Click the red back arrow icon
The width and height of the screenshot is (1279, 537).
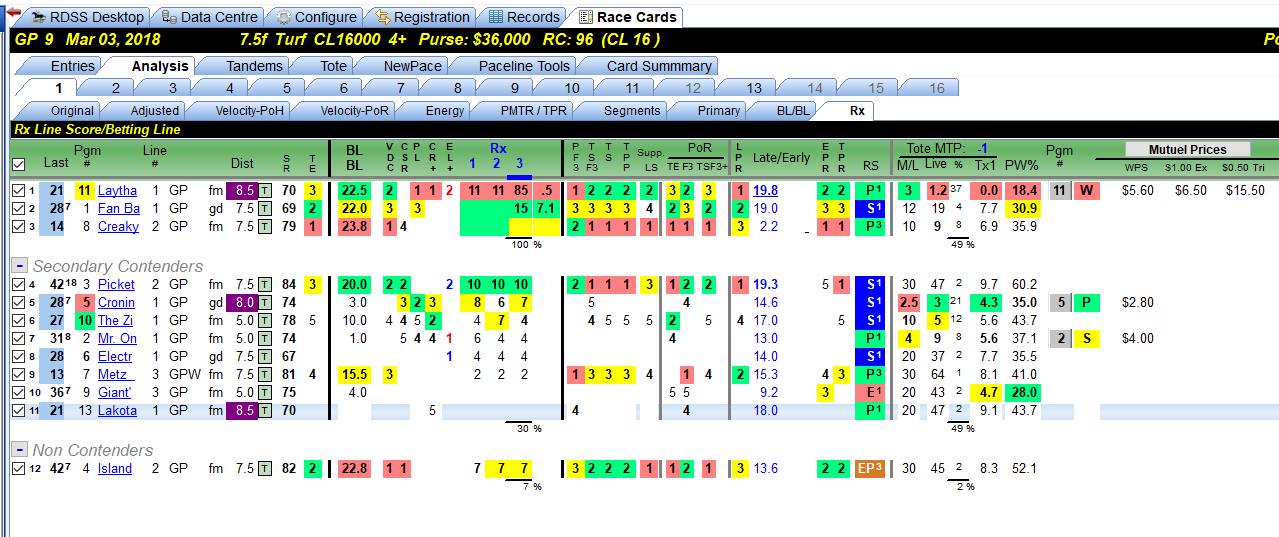pos(13,13)
